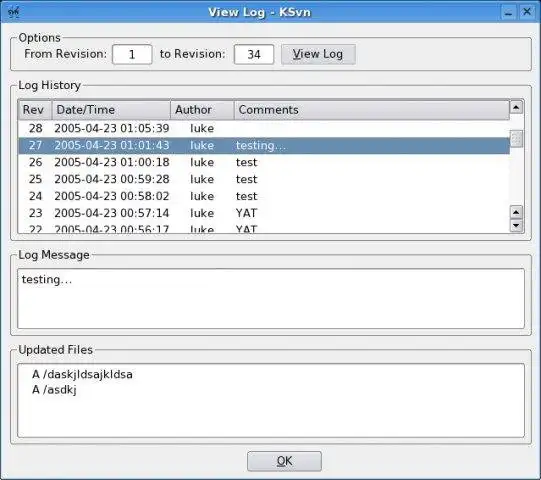Click updated file A /asdkj
541x480 pixels.
(x=54, y=390)
